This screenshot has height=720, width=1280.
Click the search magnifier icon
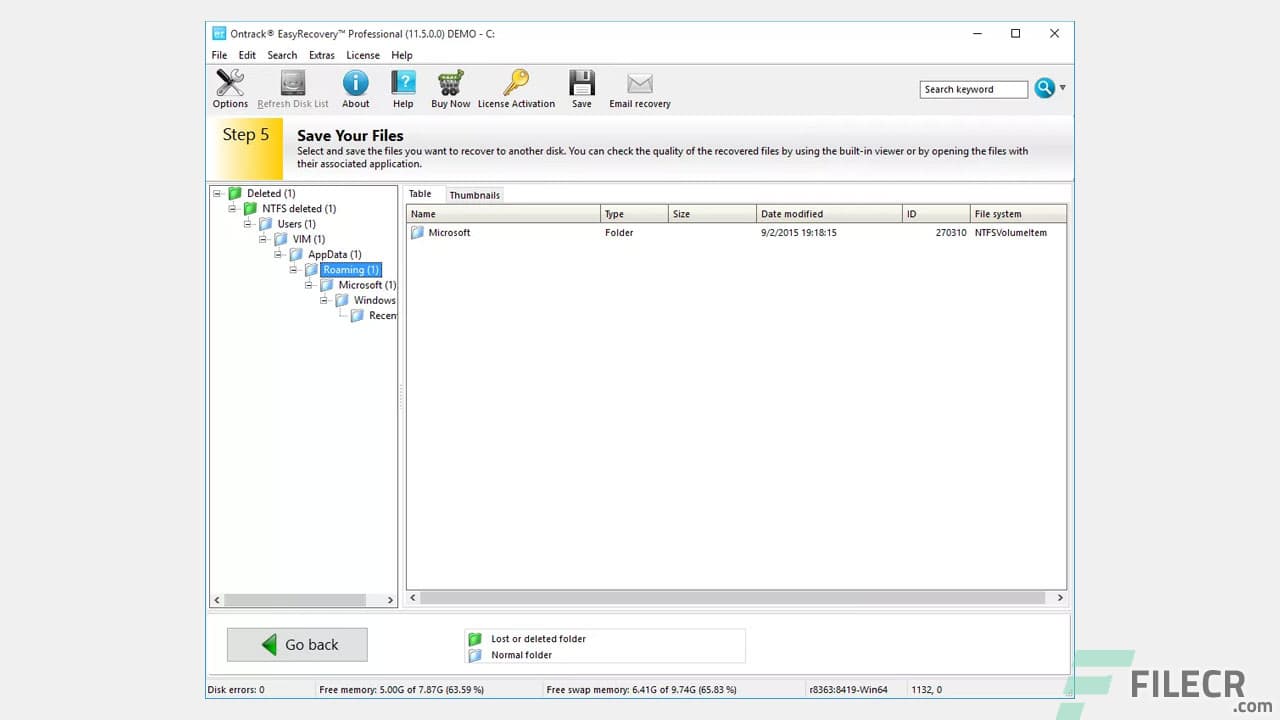click(1043, 88)
